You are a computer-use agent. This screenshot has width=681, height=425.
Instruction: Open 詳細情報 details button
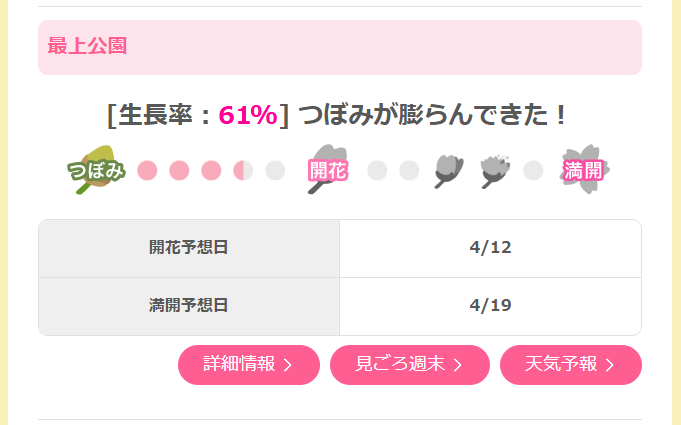(248, 364)
